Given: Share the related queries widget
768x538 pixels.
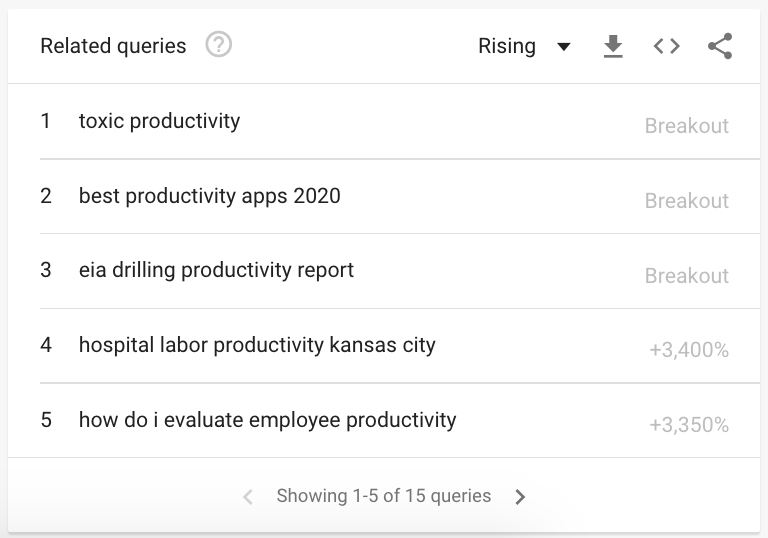Looking at the screenshot, I should coord(720,46).
